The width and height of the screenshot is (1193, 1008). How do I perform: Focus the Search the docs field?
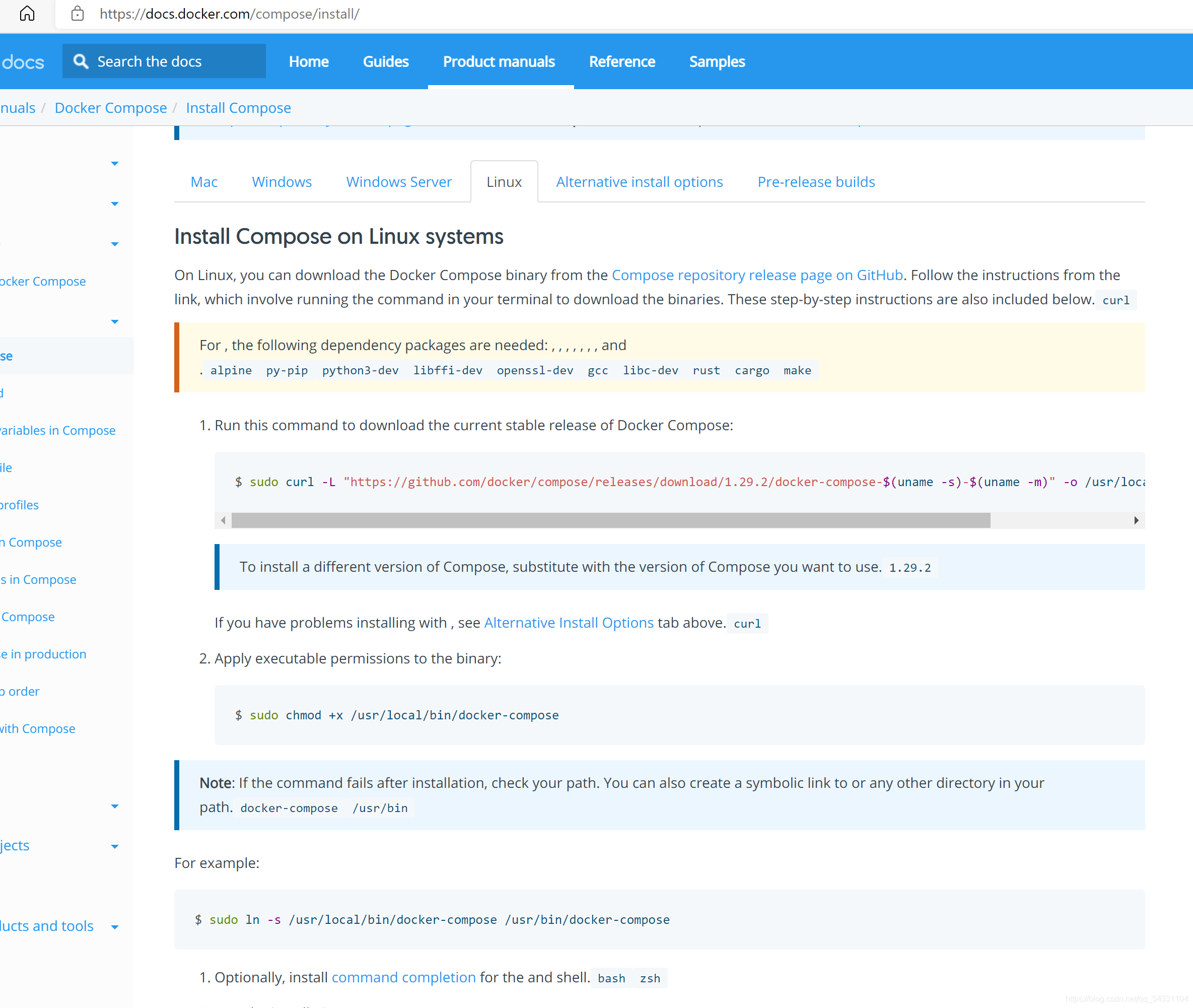pyautogui.click(x=171, y=61)
